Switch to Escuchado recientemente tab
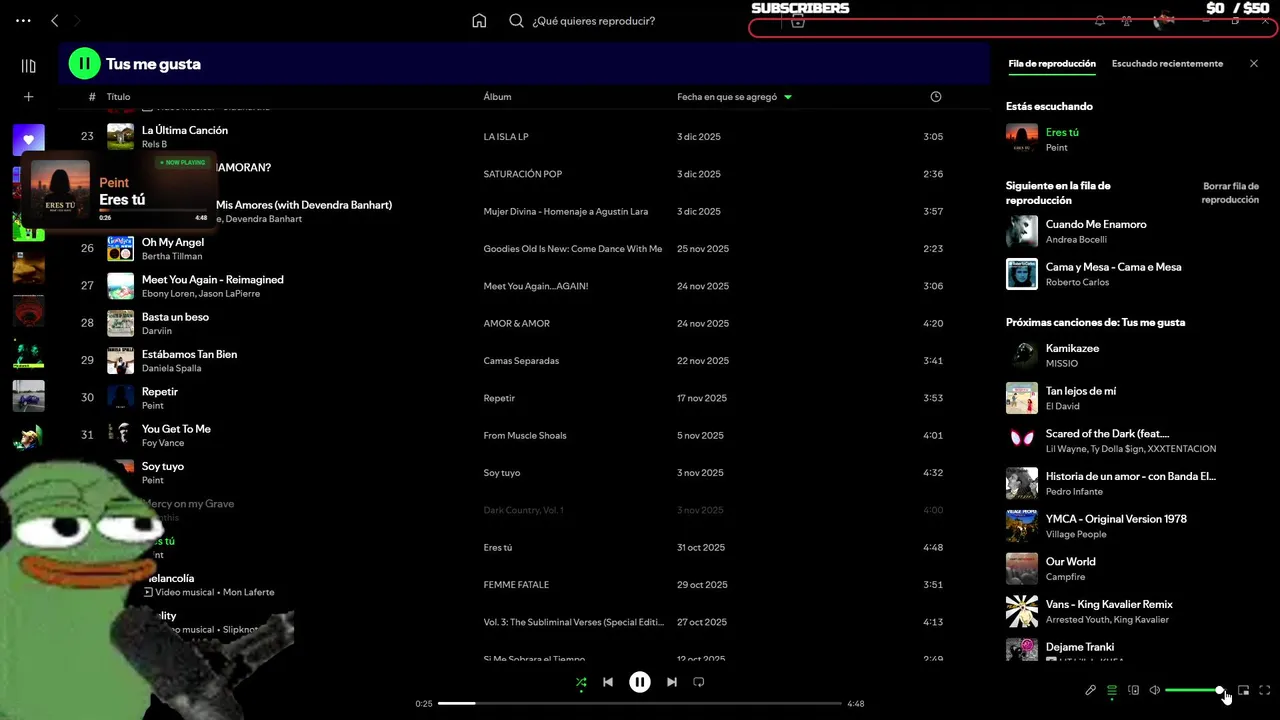This screenshot has width=1280, height=720. pos(1167,63)
